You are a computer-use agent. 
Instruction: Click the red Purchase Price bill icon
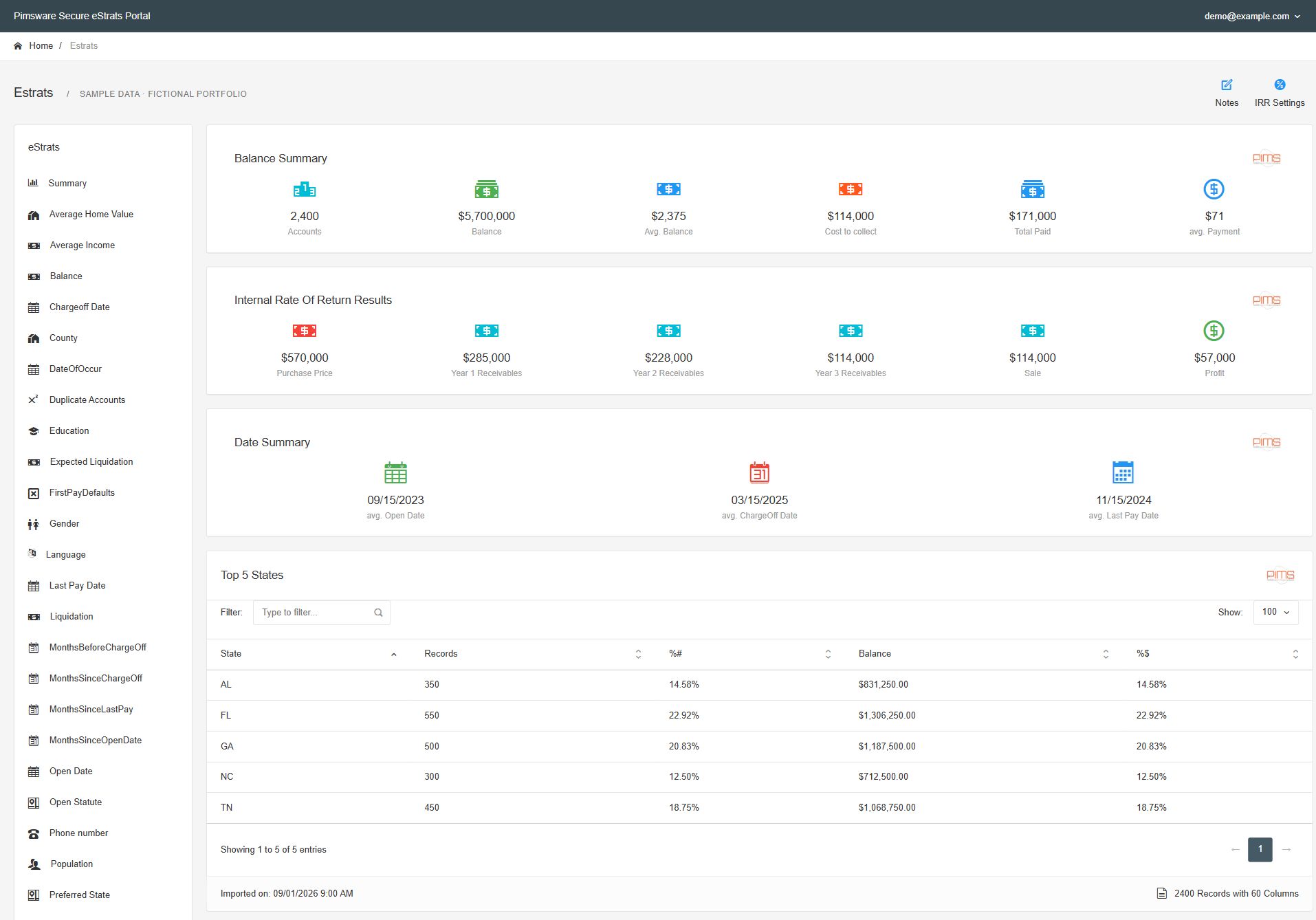click(305, 331)
